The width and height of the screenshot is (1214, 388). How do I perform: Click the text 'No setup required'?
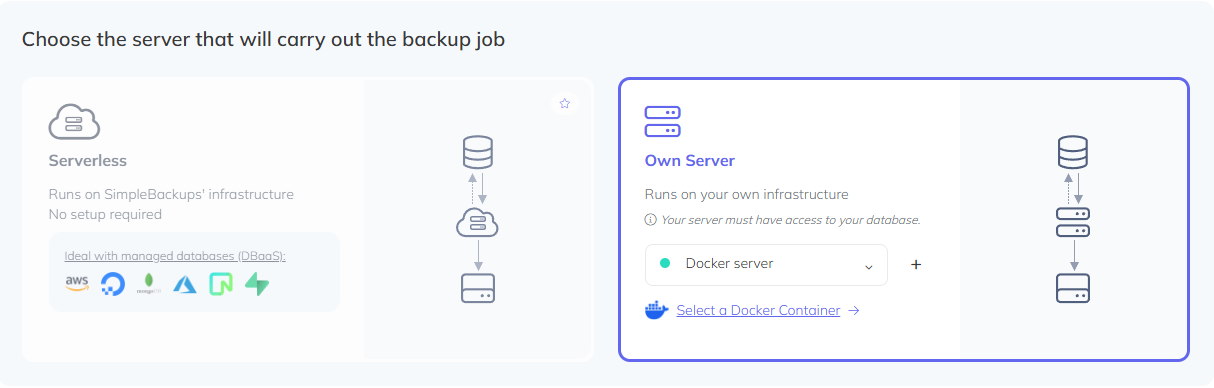(105, 214)
